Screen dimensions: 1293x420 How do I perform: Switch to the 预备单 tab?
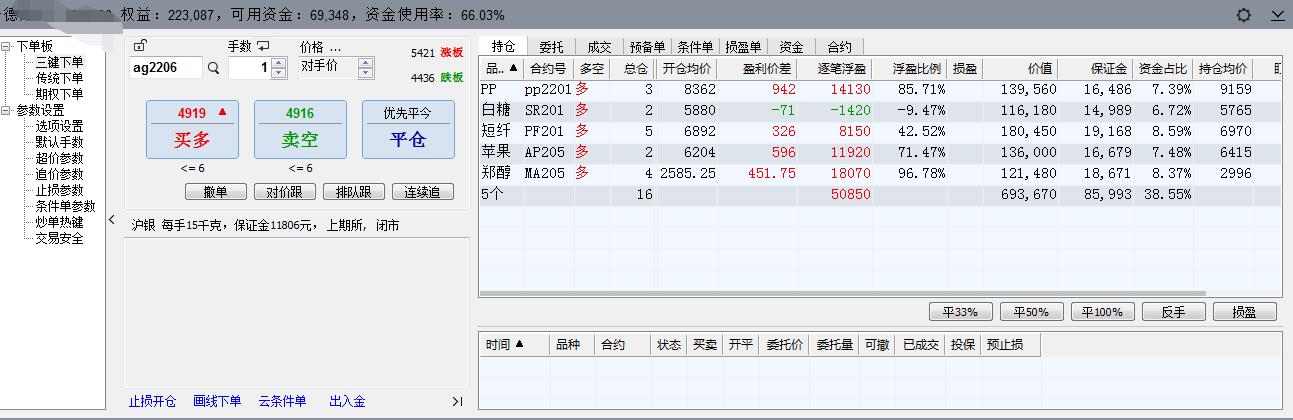point(647,47)
